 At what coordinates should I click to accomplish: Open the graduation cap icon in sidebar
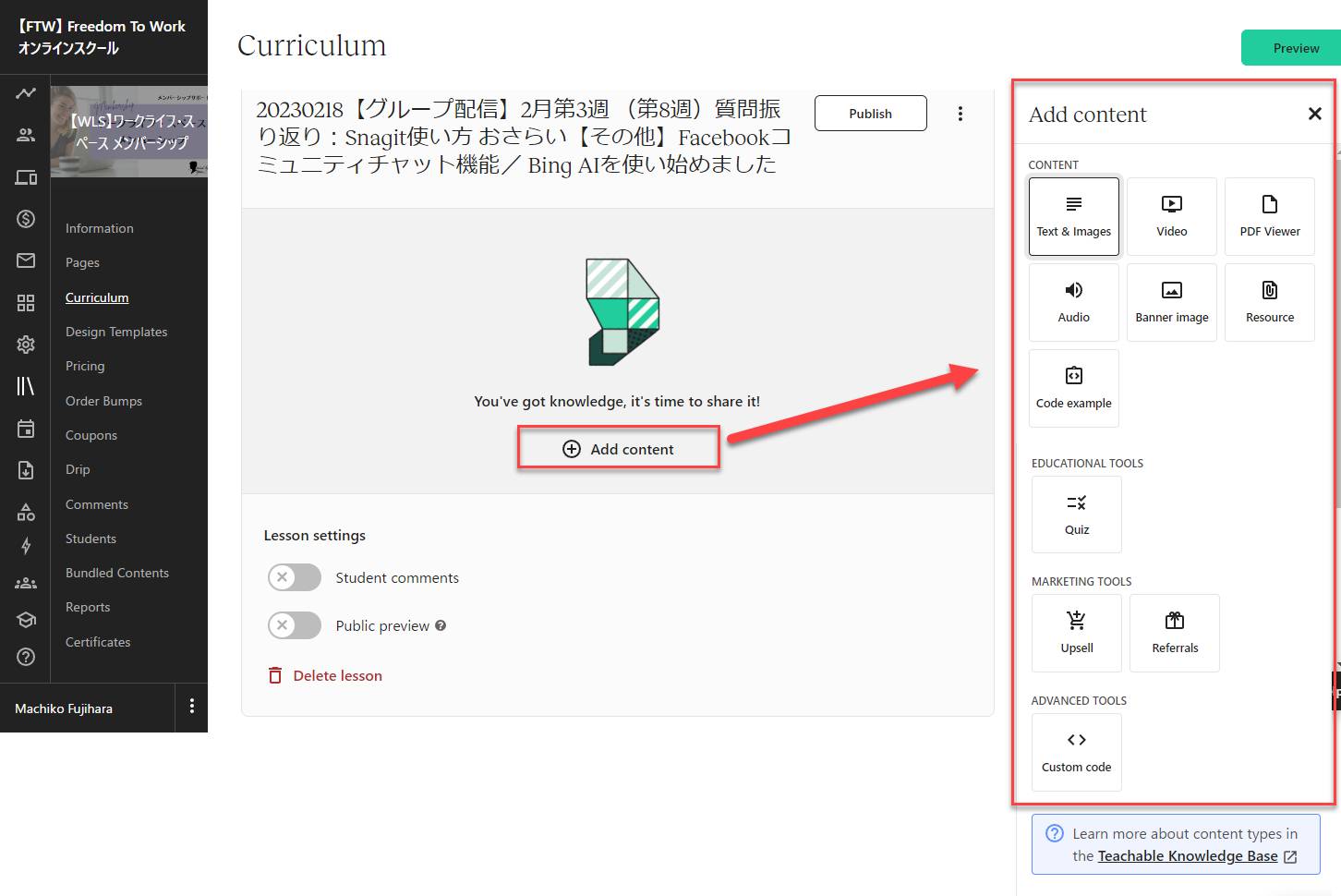(x=26, y=620)
